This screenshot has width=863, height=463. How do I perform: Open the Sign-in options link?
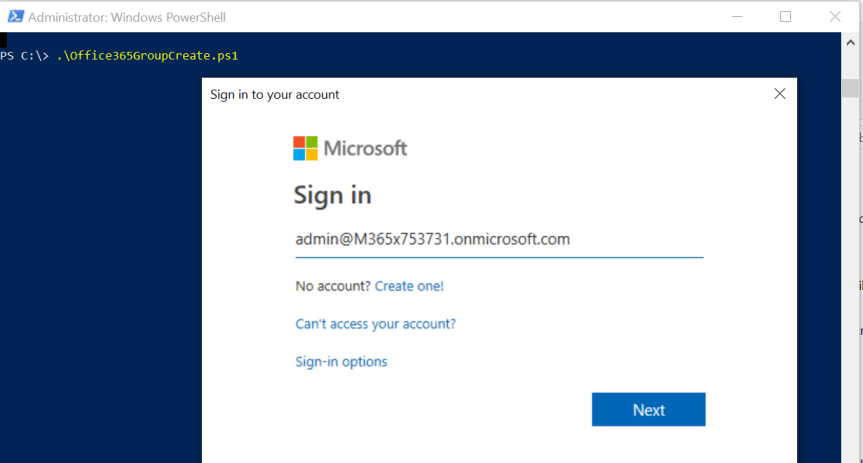341,362
